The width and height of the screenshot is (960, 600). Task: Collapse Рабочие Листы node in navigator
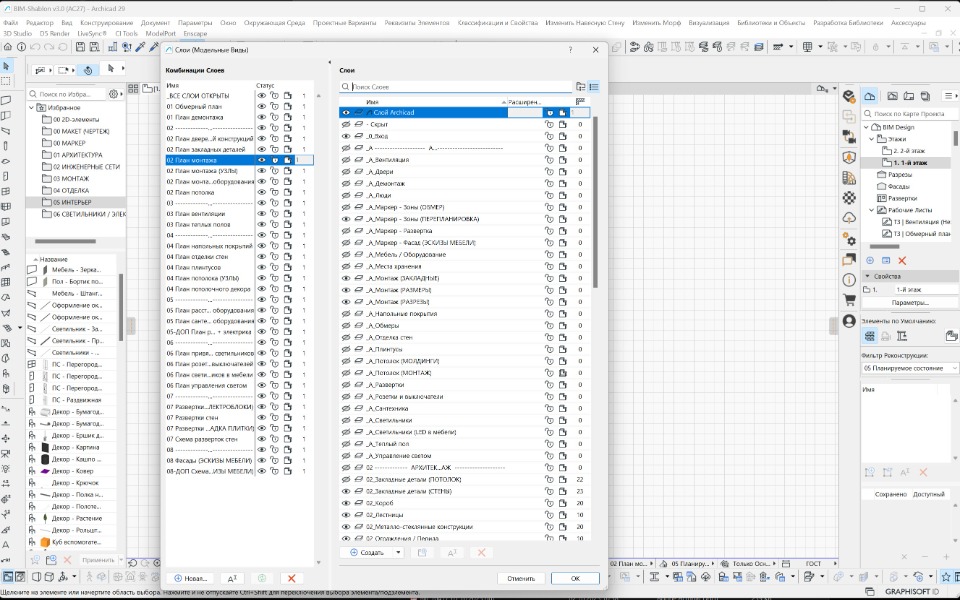pyautogui.click(x=872, y=210)
